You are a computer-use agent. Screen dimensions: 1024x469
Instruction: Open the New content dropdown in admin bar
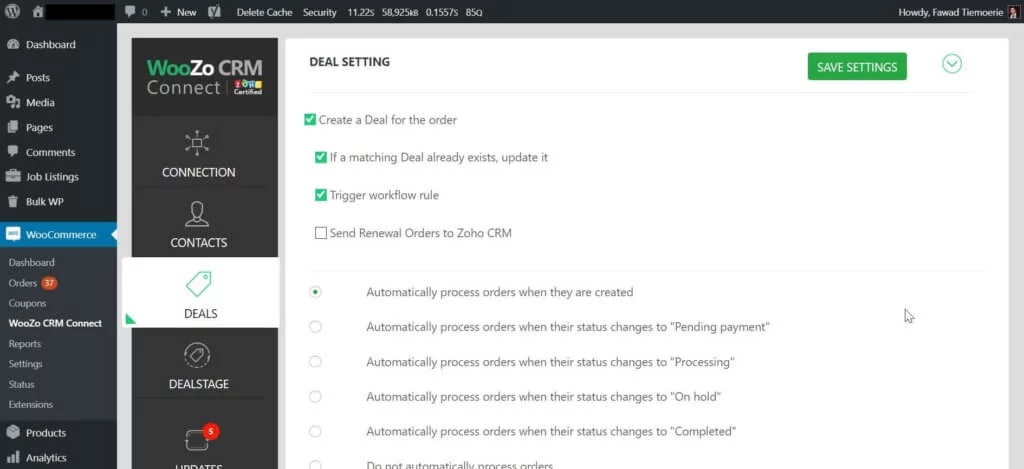[x=179, y=12]
